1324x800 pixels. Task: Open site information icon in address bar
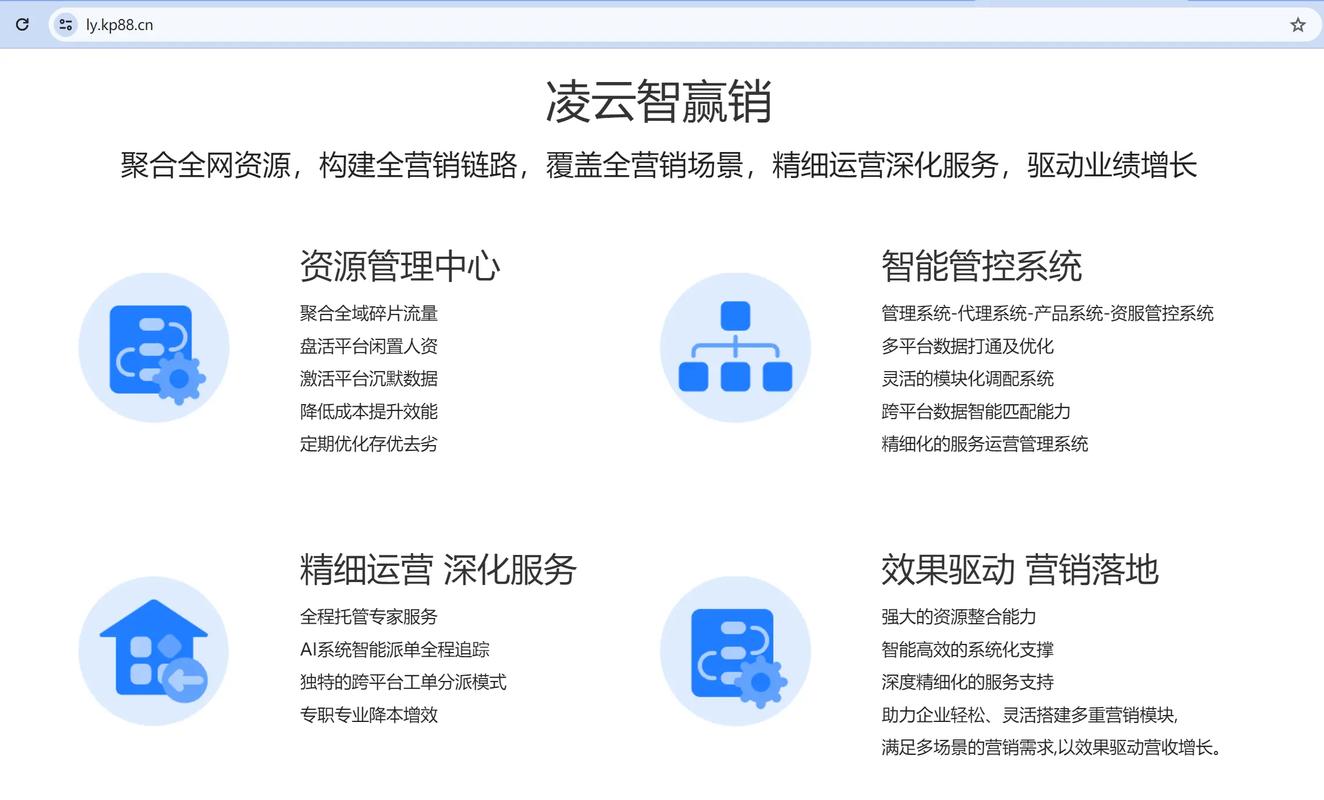pyautogui.click(x=66, y=25)
